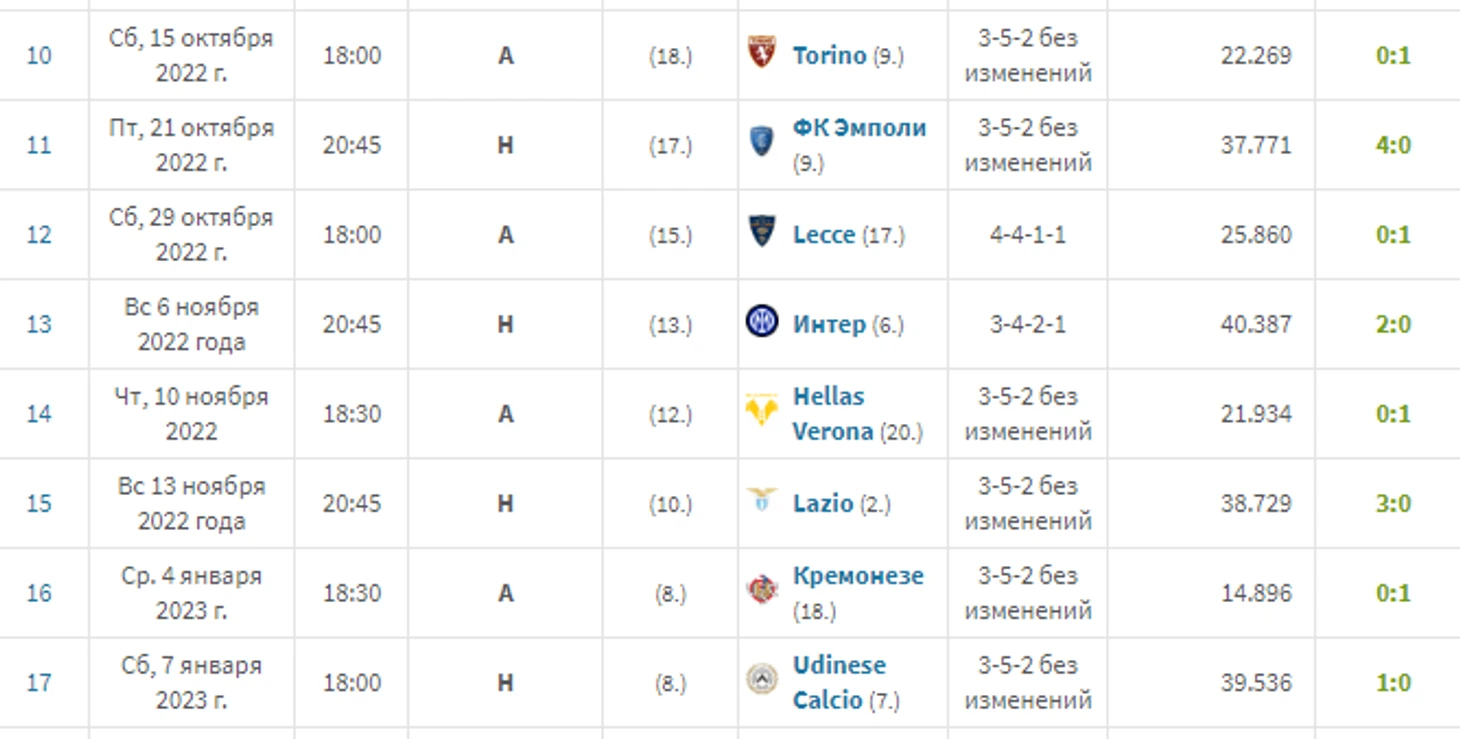Click the Inter club crest icon

(x=762, y=321)
